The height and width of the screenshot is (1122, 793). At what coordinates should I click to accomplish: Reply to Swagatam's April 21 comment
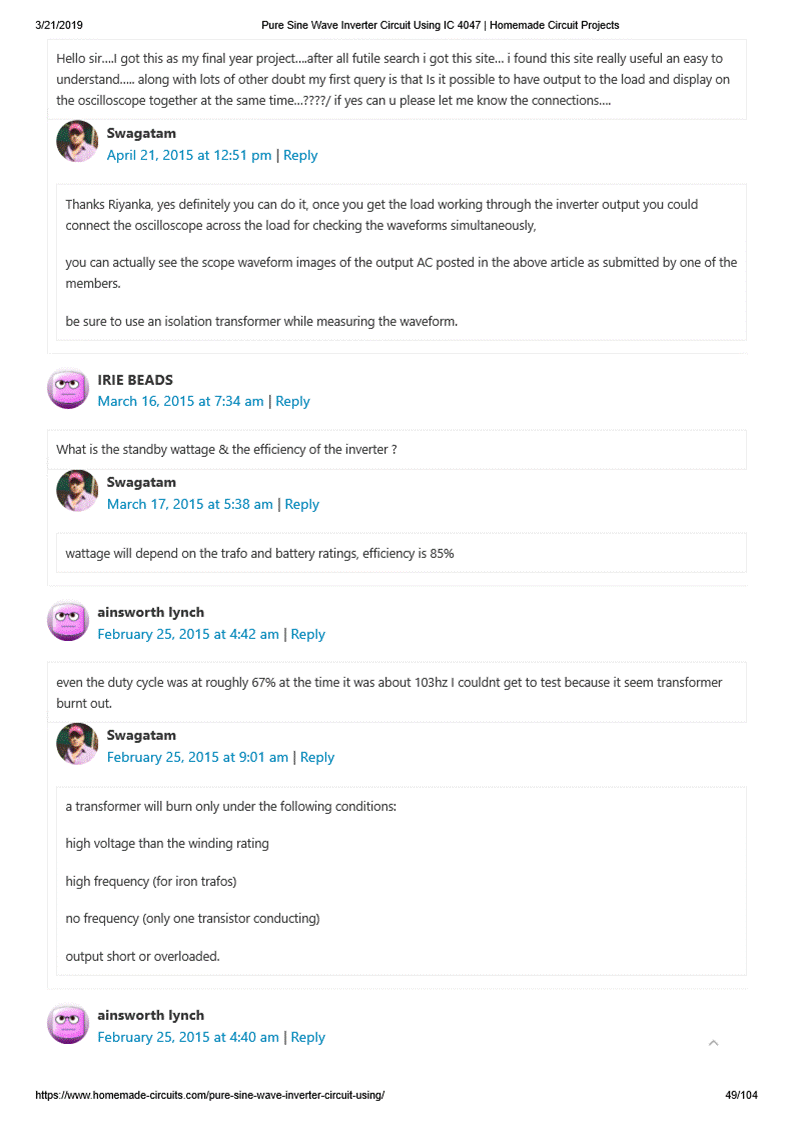[300, 155]
